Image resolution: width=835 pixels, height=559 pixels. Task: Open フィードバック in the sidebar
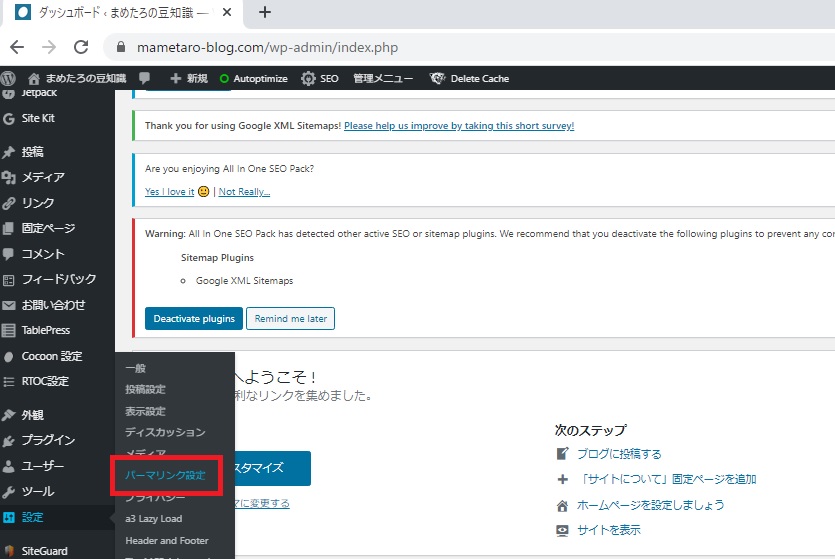pos(57,279)
